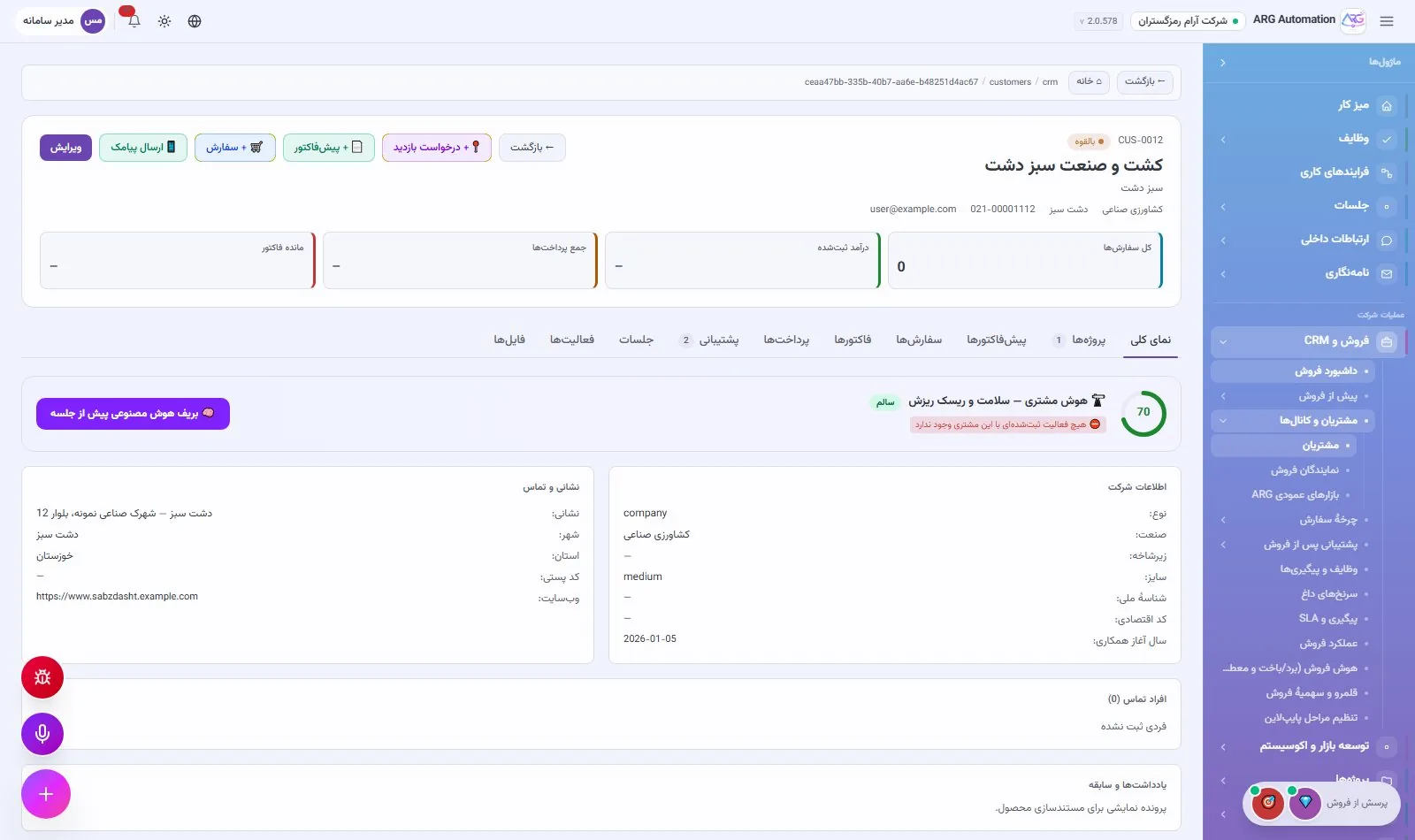Viewport: 1415px width, 840px height.
Task: Expand the وظایف sidebar chevron
Action: coord(1222,140)
